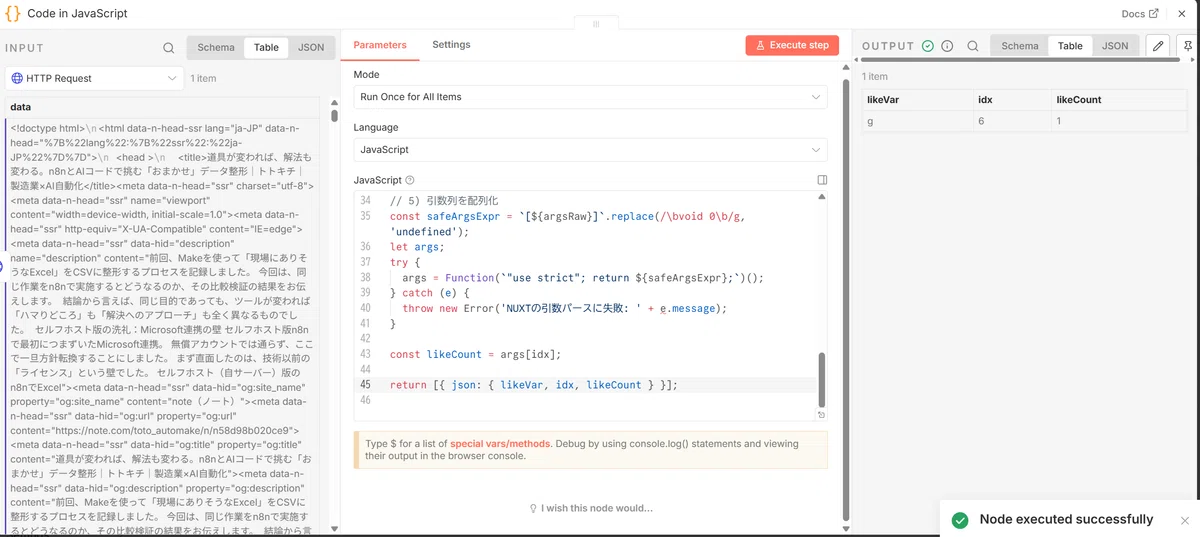Click the '1 item' count in OUTPUT

click(x=875, y=76)
